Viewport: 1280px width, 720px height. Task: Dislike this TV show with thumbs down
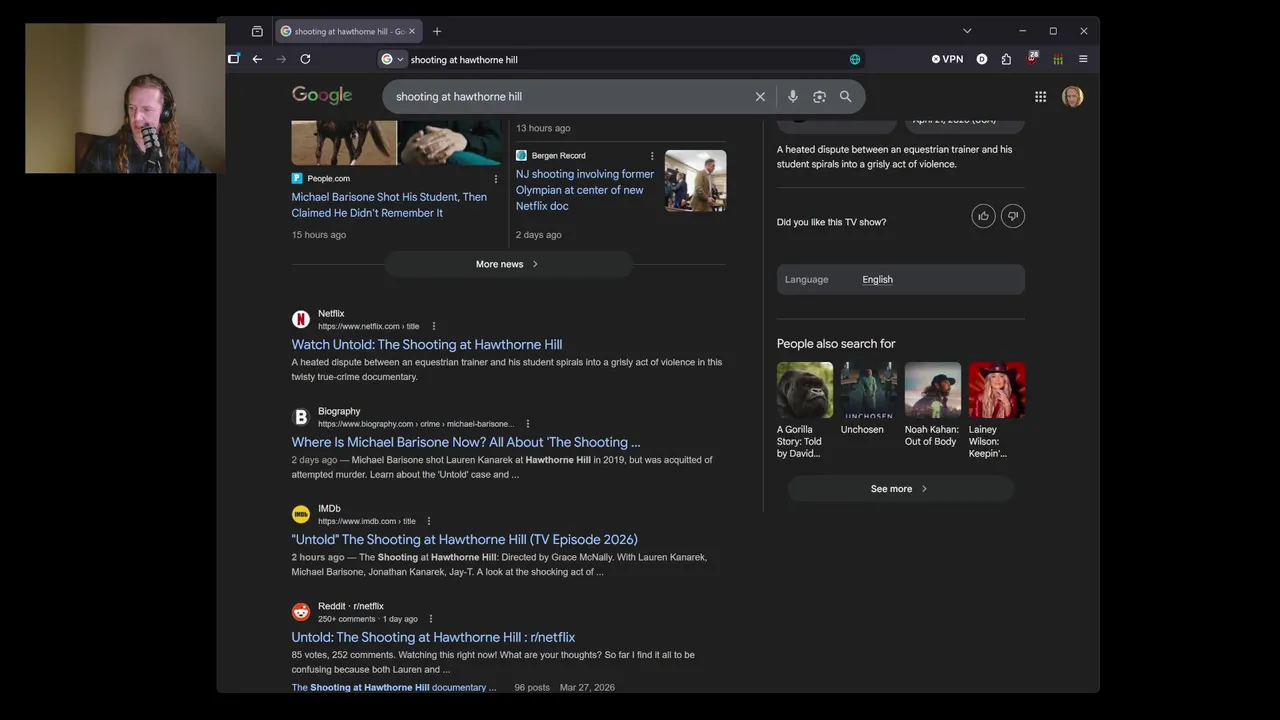[x=1013, y=216]
